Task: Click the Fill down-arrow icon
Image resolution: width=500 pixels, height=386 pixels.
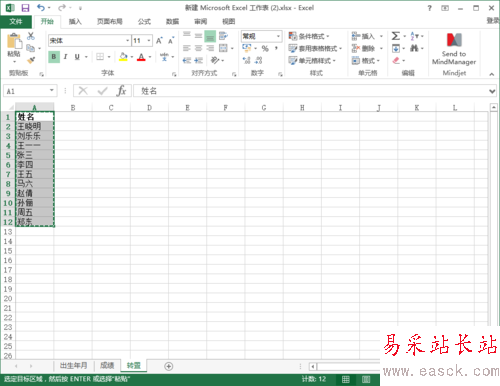Action: pyautogui.click(x=396, y=48)
